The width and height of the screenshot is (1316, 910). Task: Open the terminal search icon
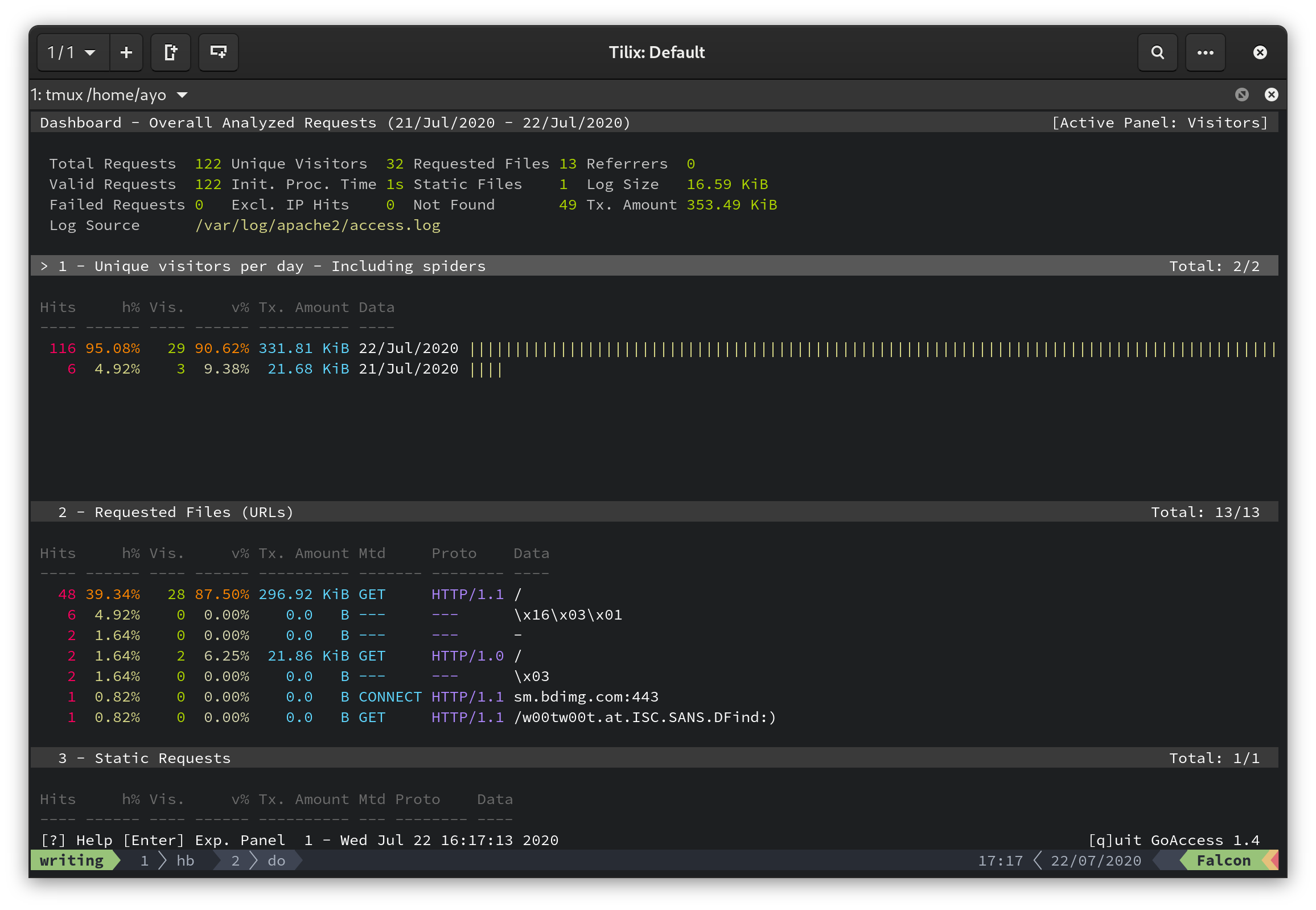coord(1157,52)
